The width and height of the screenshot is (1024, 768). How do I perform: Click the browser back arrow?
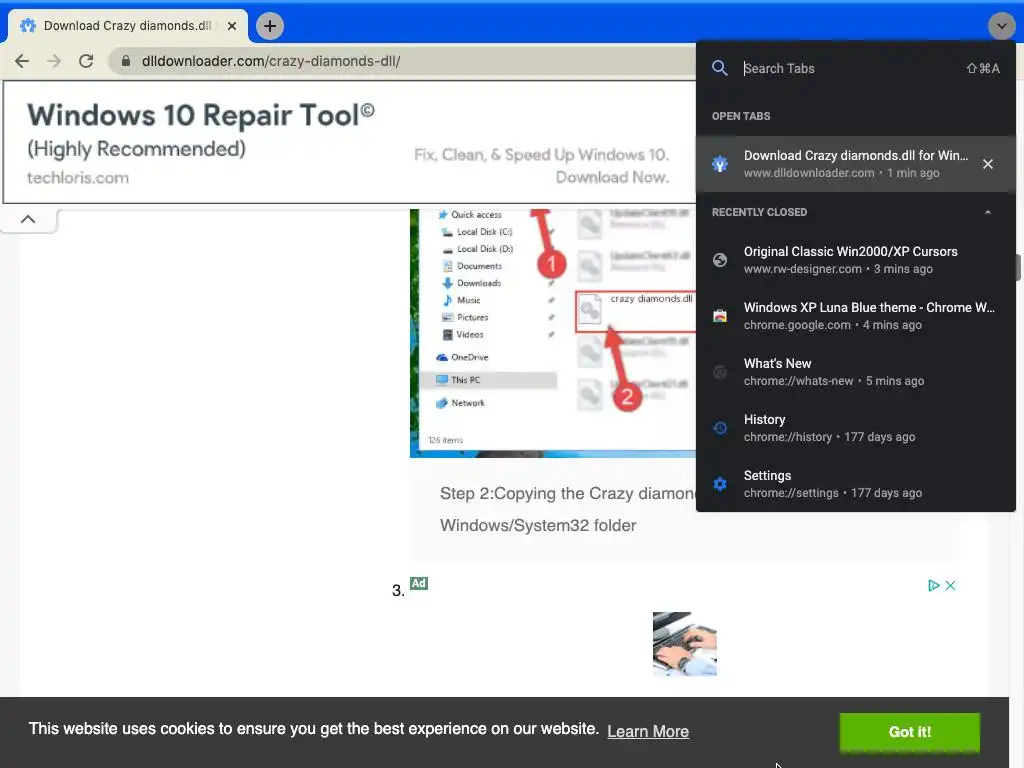[x=22, y=61]
